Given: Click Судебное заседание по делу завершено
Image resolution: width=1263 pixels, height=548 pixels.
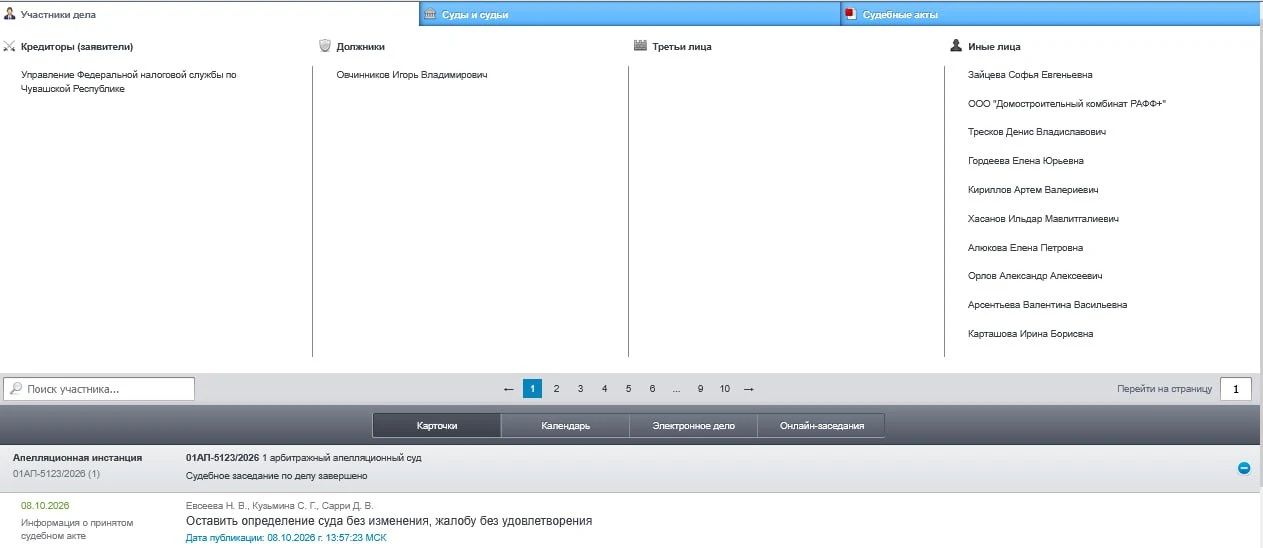Looking at the screenshot, I should coord(277,476).
